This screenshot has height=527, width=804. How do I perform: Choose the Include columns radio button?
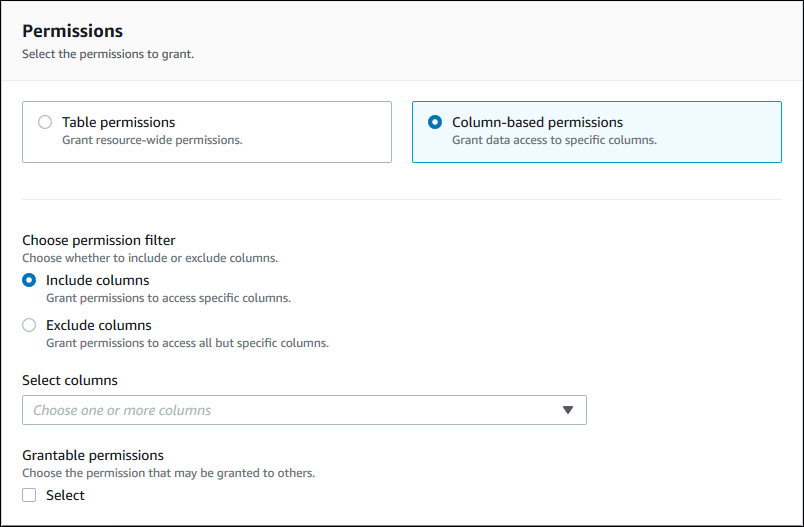tap(29, 281)
